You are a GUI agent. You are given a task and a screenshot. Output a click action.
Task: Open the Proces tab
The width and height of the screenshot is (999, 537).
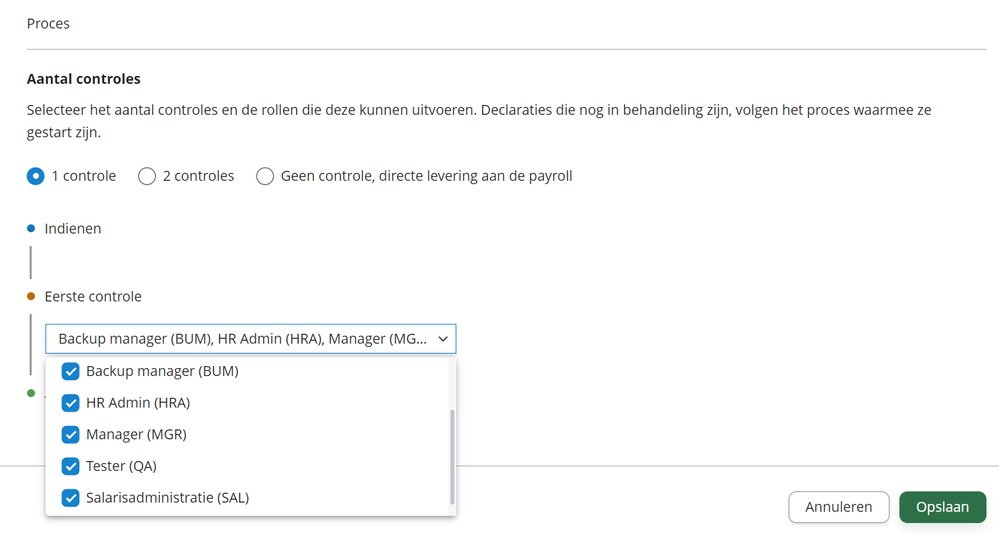pos(48,23)
